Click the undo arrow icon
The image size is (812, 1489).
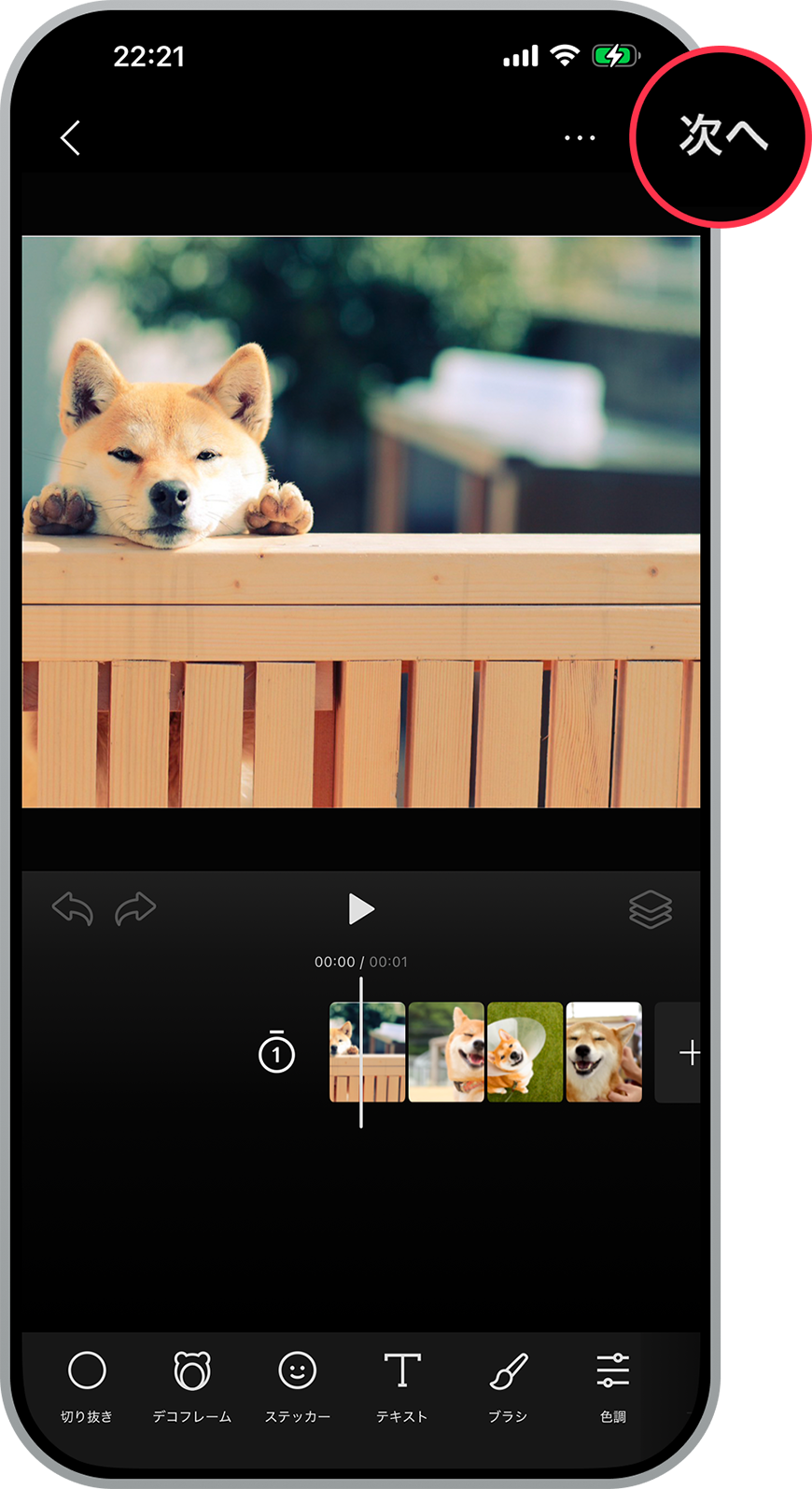(x=73, y=908)
